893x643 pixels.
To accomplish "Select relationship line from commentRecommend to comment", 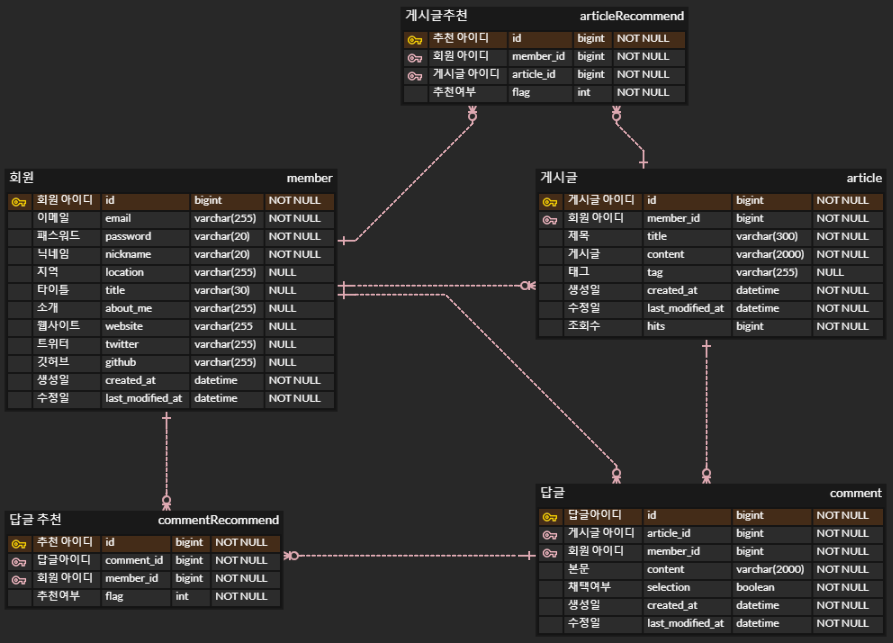I will pyautogui.click(x=410, y=555).
